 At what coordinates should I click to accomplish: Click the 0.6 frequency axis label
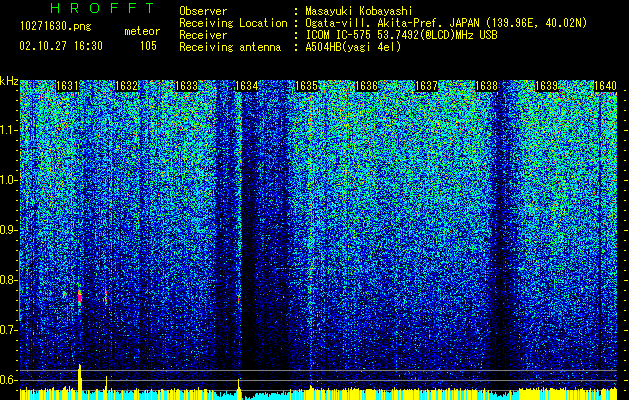coord(8,380)
